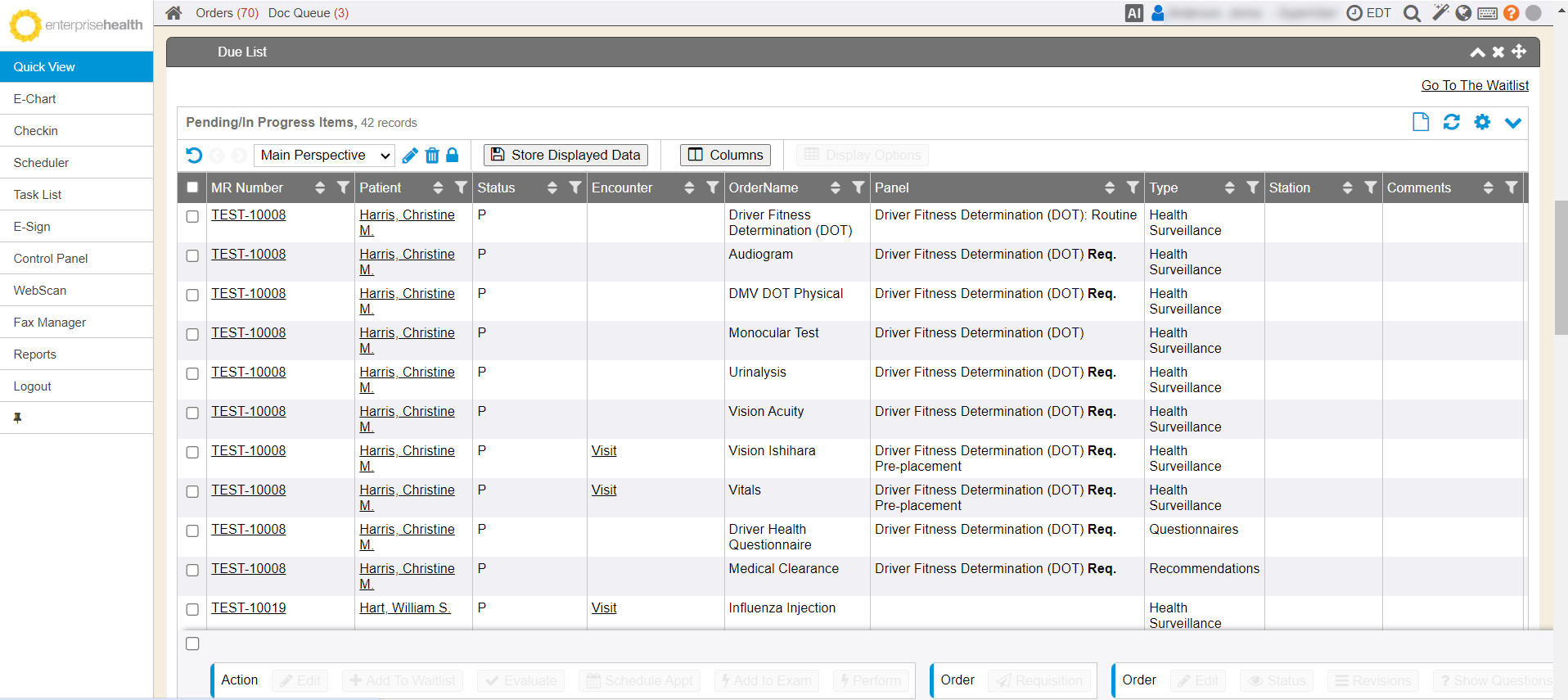Click the blue lock icon
1568x700 pixels.
point(453,155)
